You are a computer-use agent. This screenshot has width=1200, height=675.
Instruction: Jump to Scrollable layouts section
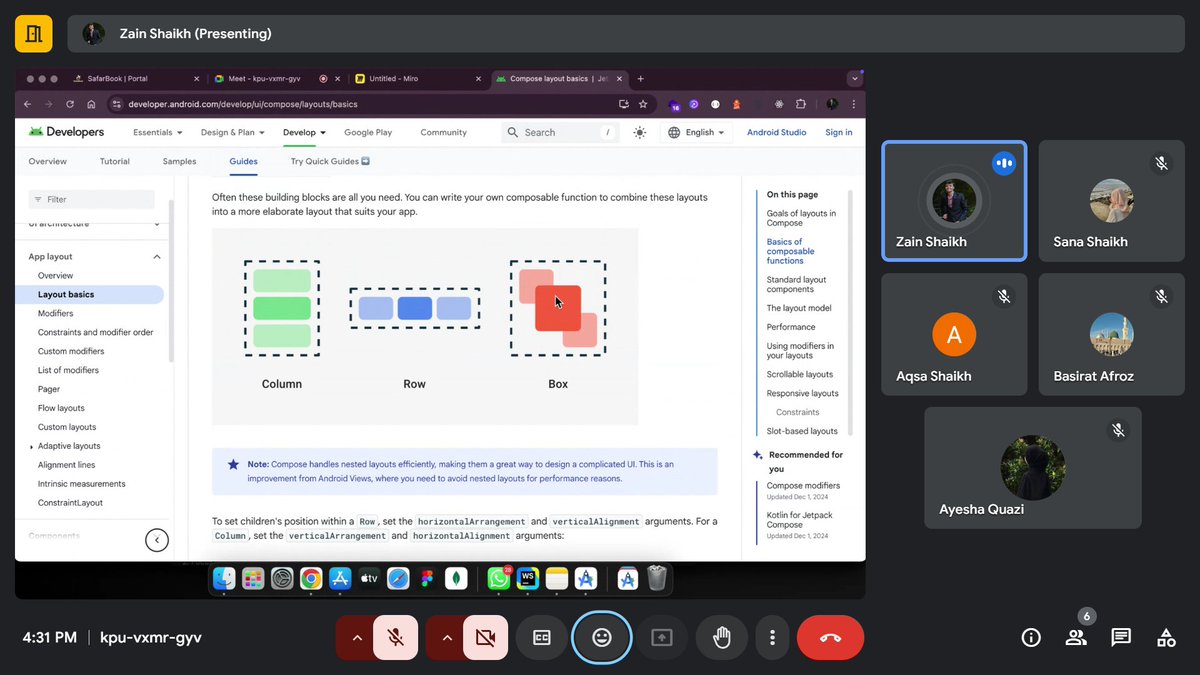click(800, 374)
